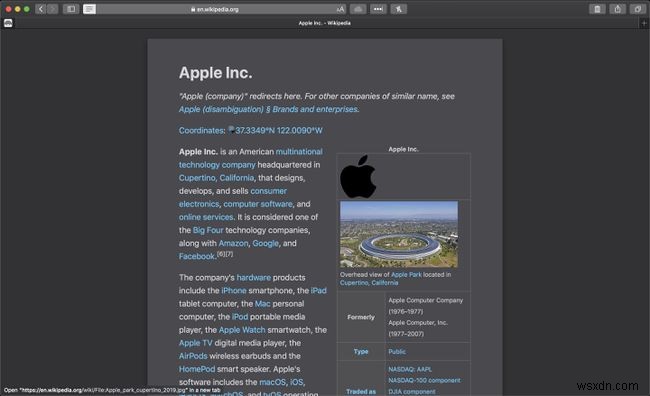Follow the Apple Park caption link
Screen dimensions: 650x396
click(406, 275)
